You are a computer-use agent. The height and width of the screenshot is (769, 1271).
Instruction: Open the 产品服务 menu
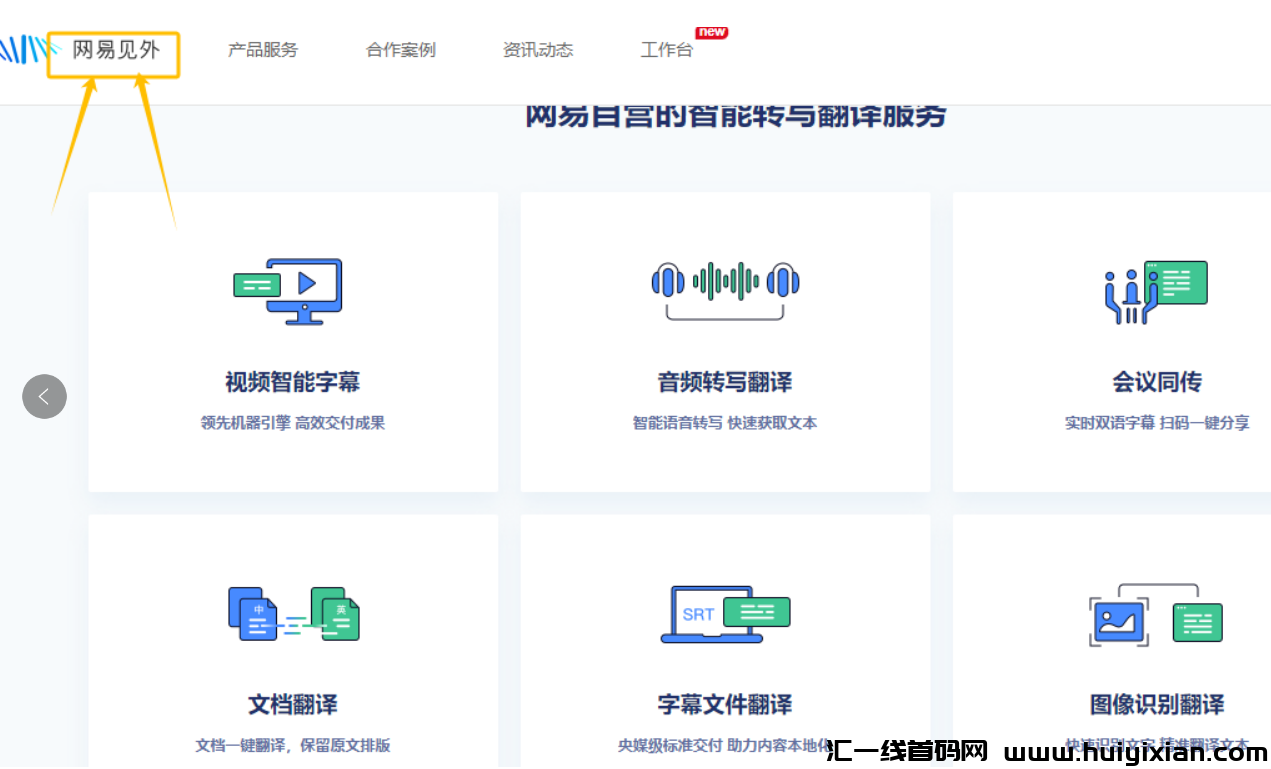click(x=263, y=50)
